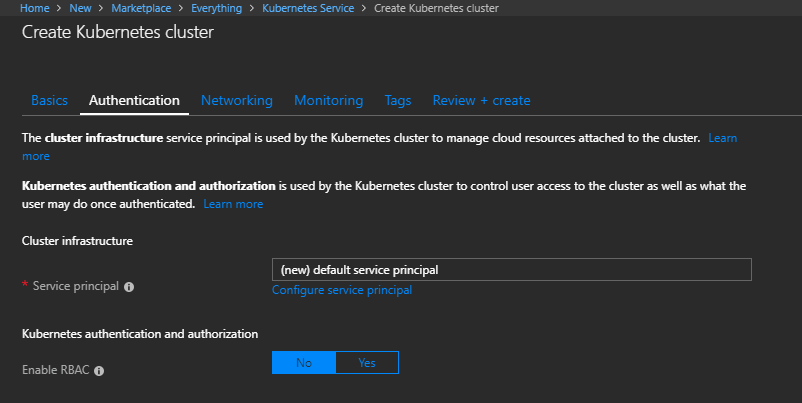Viewport: 802px width, 403px height.
Task: Set Enable RBAC to No
Action: (304, 363)
